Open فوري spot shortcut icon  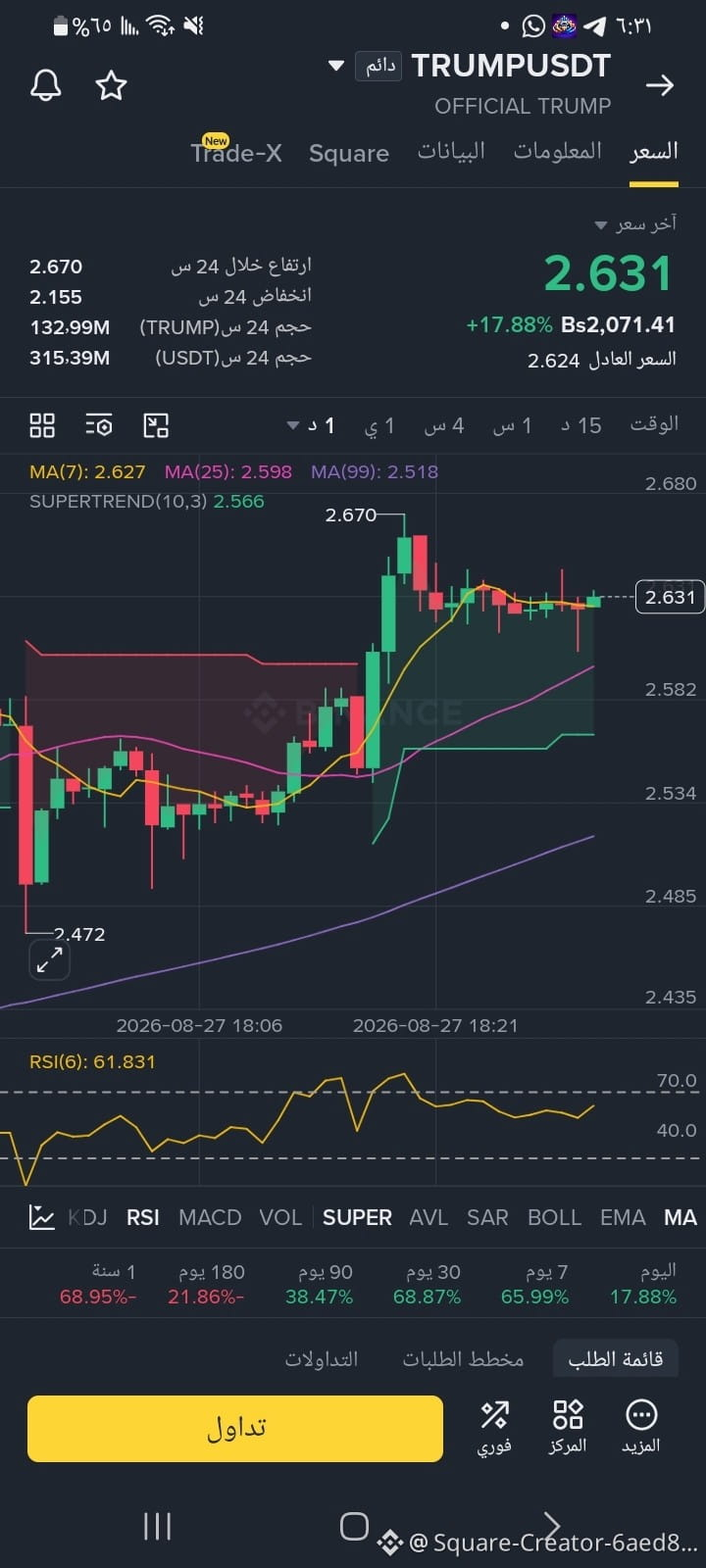[x=494, y=1427]
